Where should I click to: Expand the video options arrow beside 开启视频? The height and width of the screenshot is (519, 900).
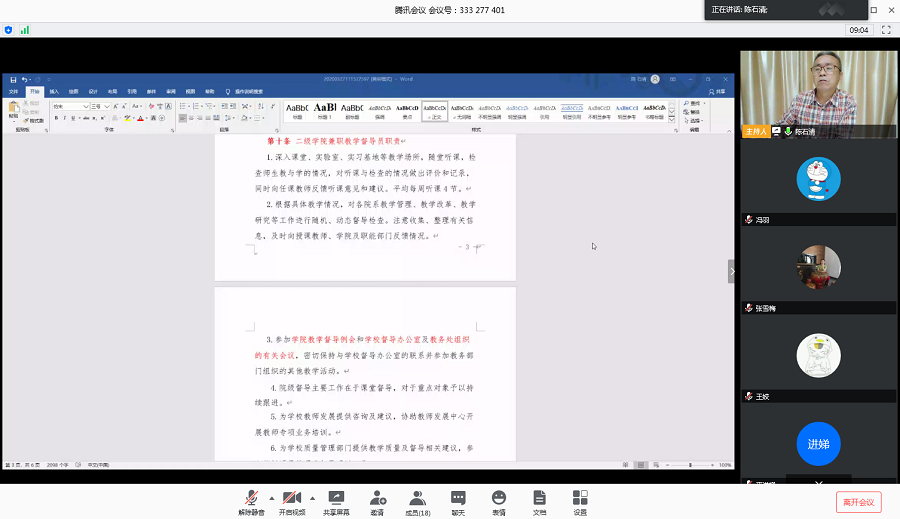pyautogui.click(x=312, y=497)
